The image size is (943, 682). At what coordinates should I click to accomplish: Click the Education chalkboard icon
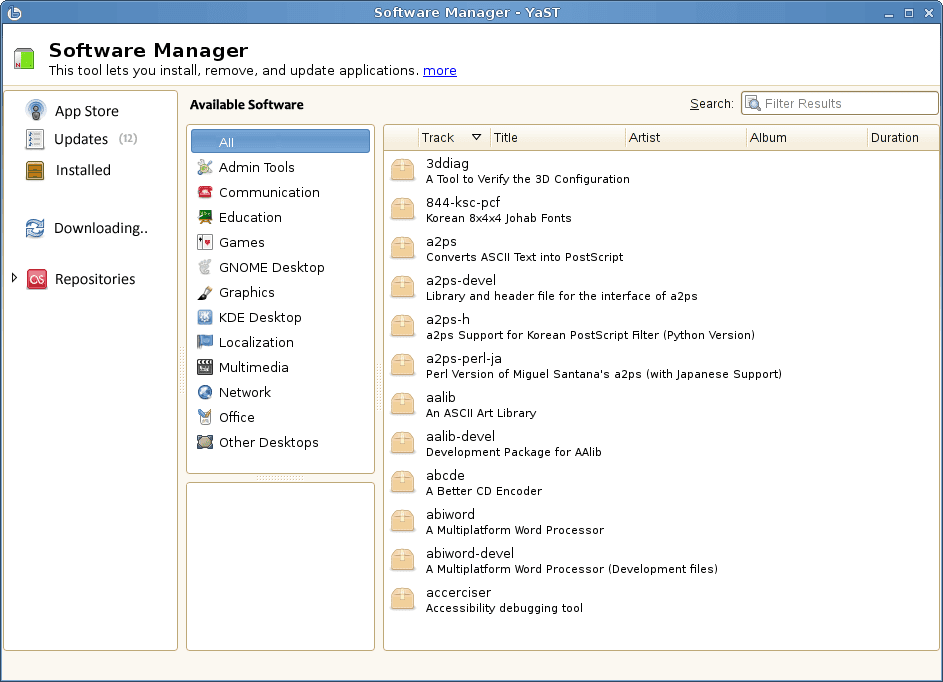(205, 217)
